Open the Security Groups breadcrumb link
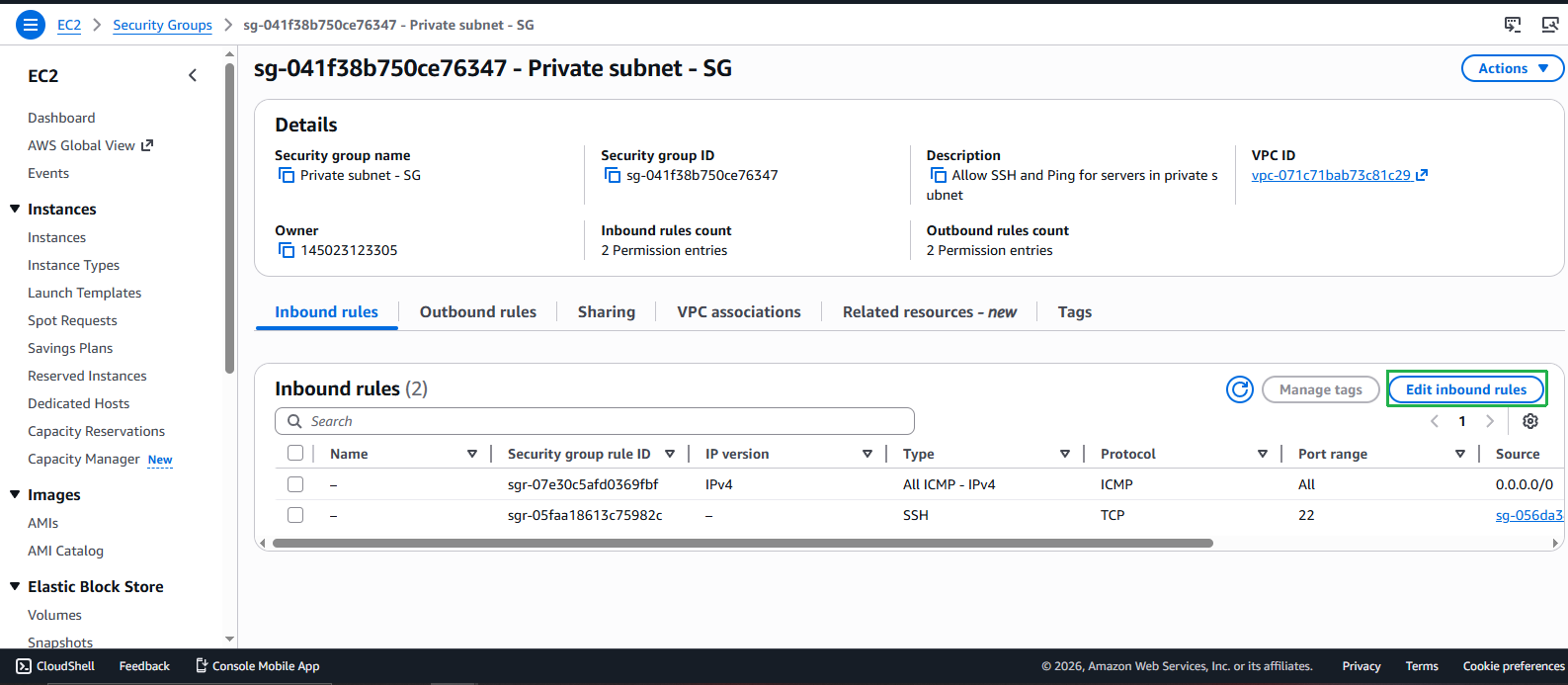 (x=162, y=25)
